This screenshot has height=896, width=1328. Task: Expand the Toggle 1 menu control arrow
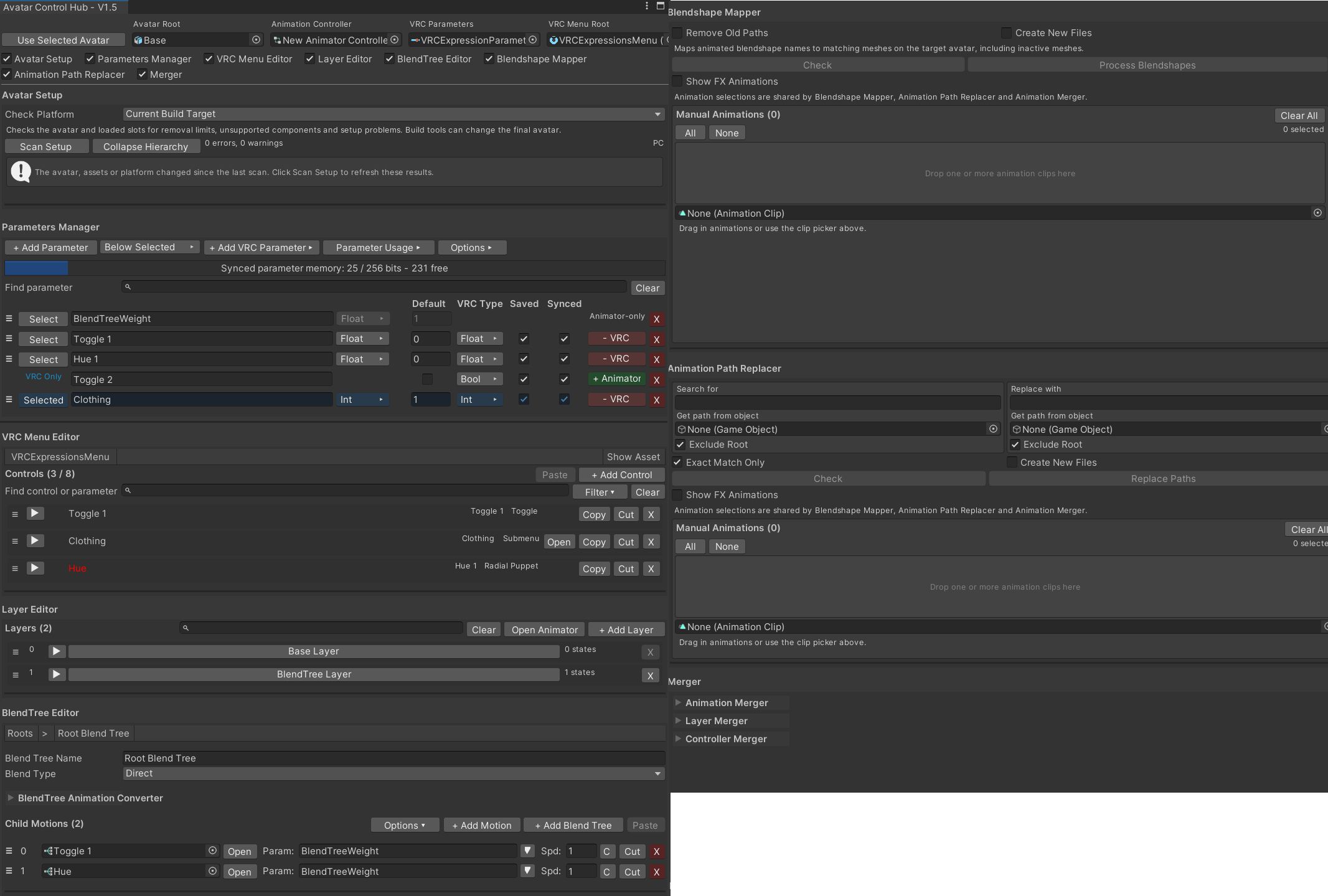35,514
